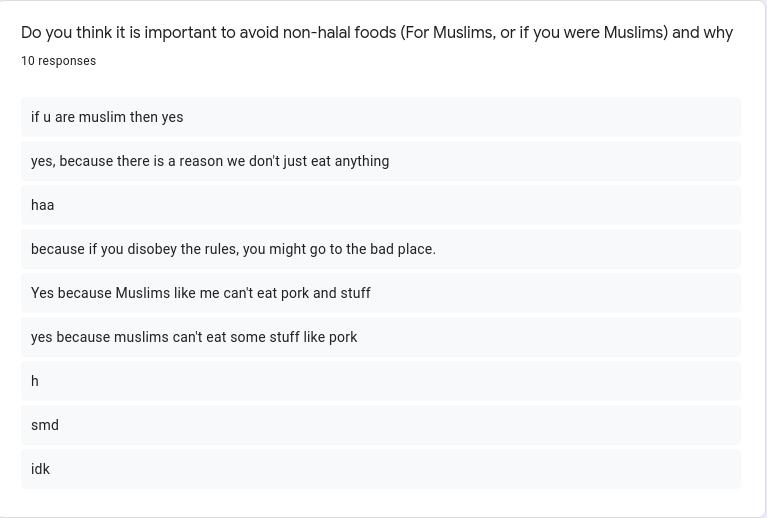This screenshot has width=767, height=518.
Task: Select the 'if u are muslim then yes' response
Action: pos(381,117)
